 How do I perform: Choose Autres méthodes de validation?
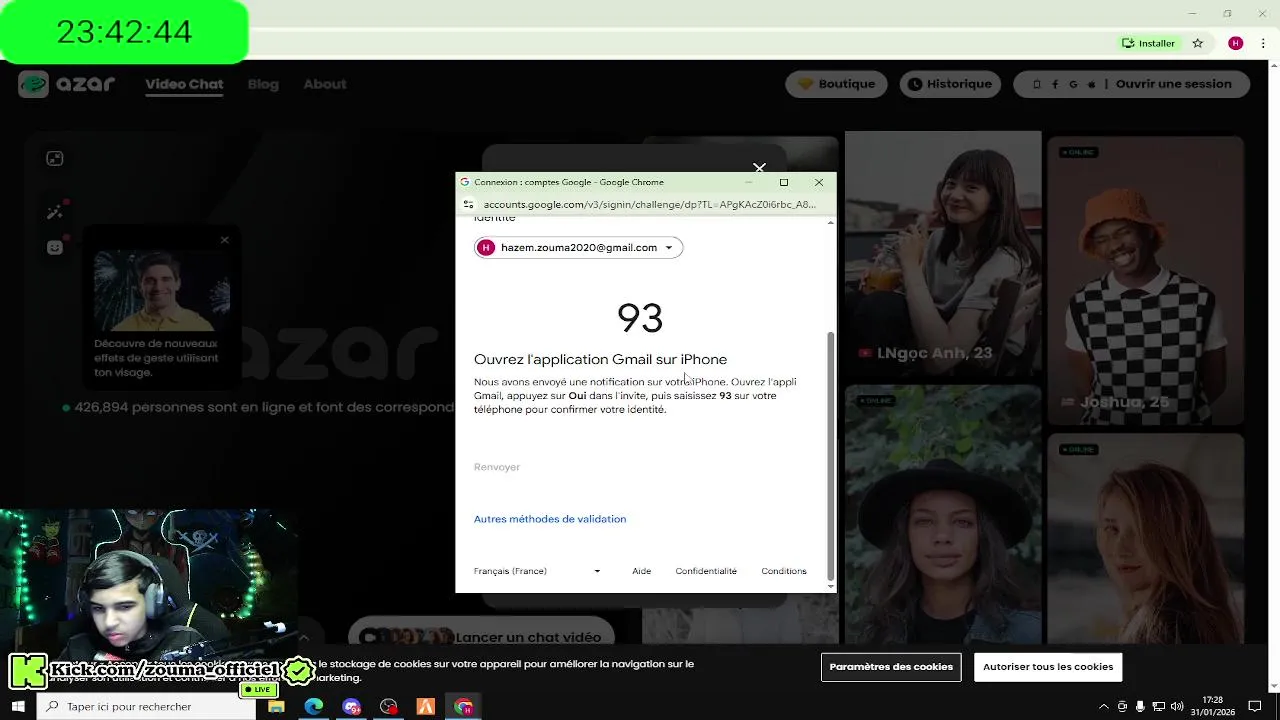pyautogui.click(x=550, y=519)
